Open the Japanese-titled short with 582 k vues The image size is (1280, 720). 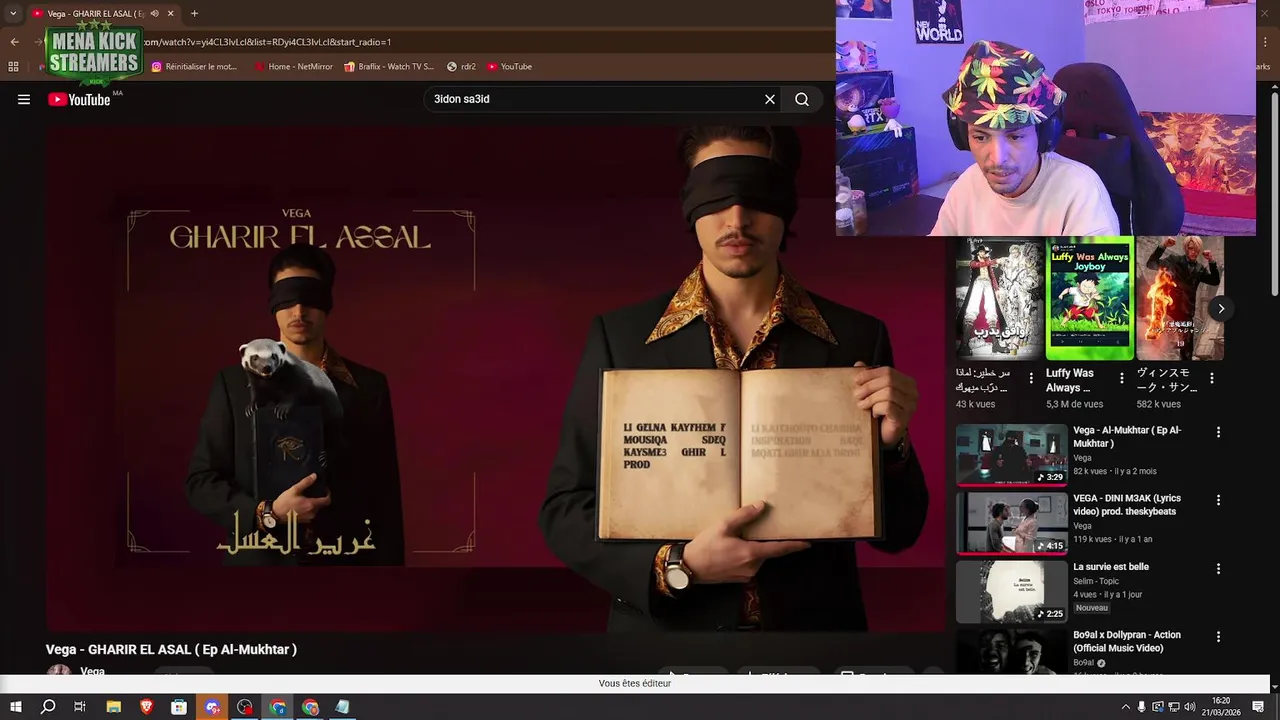(1180, 298)
